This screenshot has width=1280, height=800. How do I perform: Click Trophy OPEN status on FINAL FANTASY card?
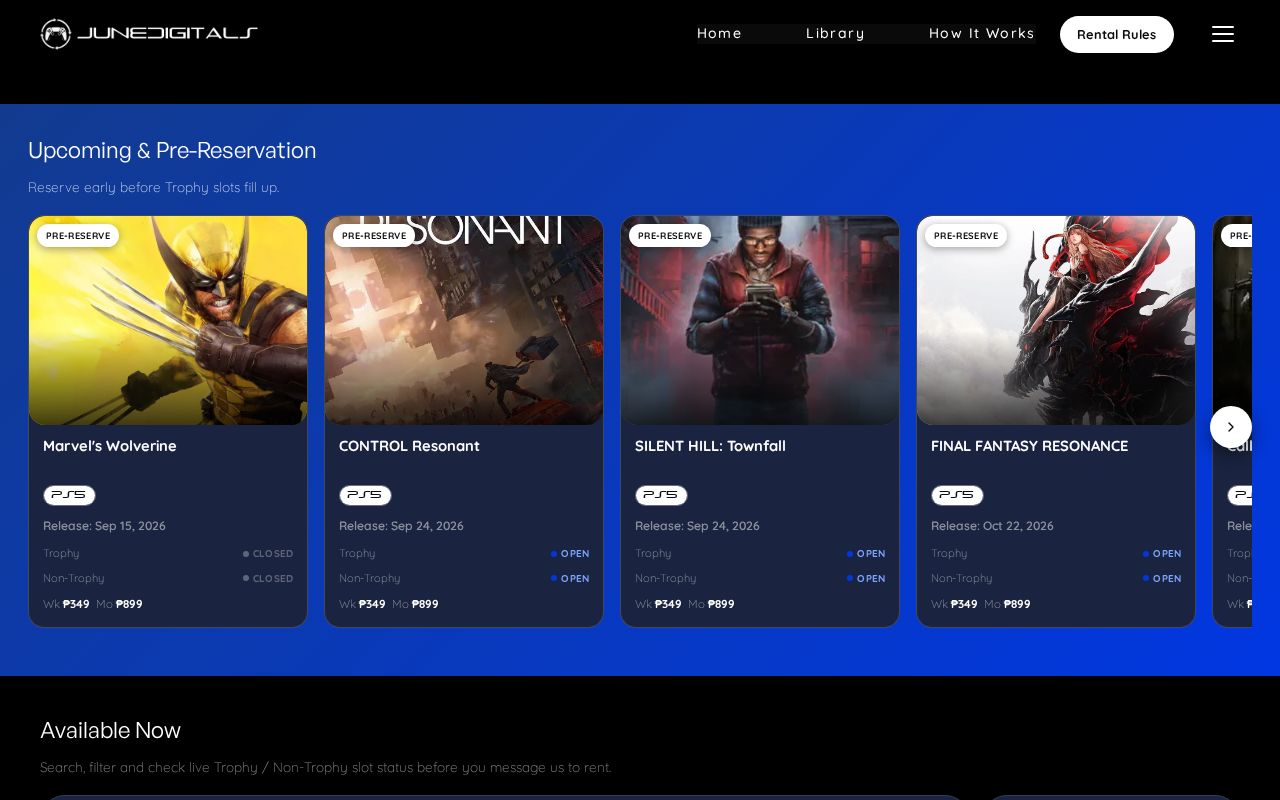click(x=1162, y=554)
